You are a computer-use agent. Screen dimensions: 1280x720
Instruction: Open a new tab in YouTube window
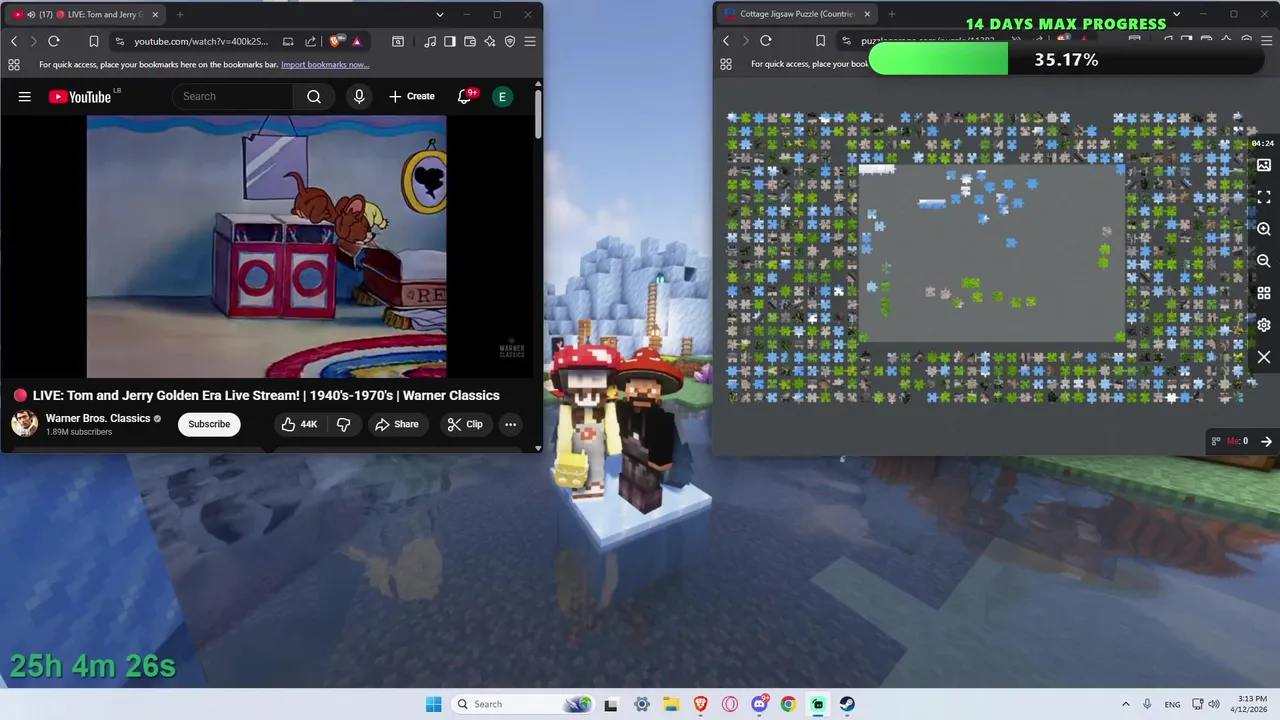pos(180,14)
